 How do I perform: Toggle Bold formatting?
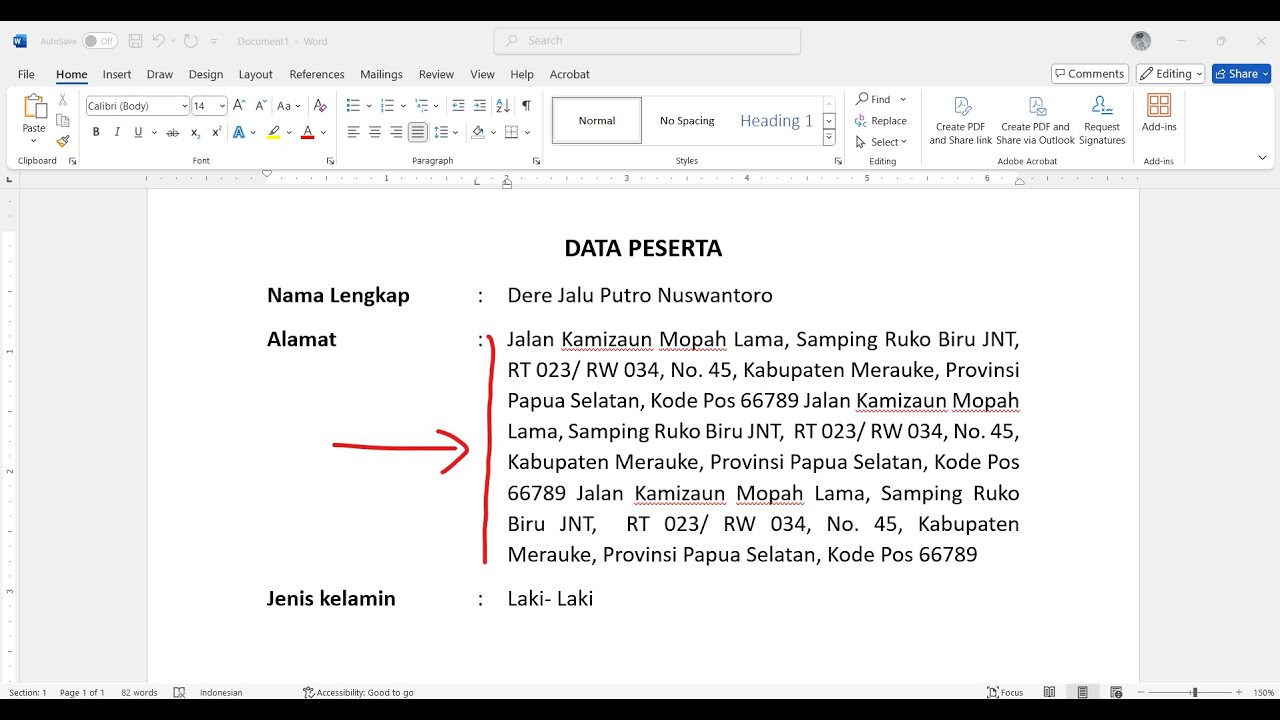[x=96, y=132]
